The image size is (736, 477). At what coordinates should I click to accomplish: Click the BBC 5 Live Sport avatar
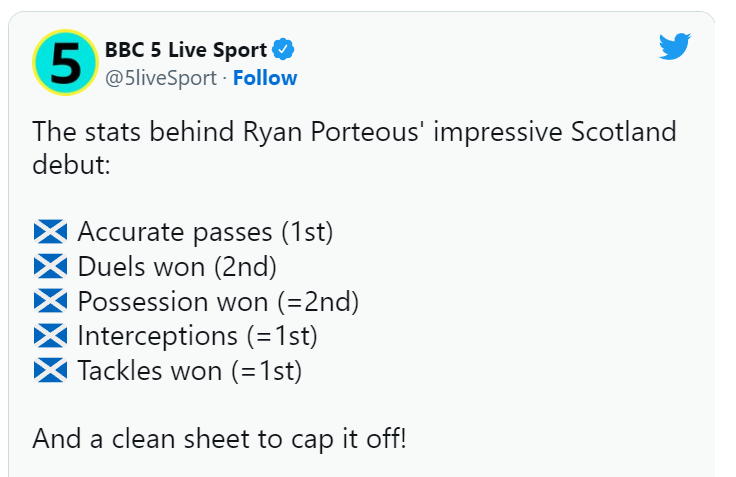[x=65, y=62]
